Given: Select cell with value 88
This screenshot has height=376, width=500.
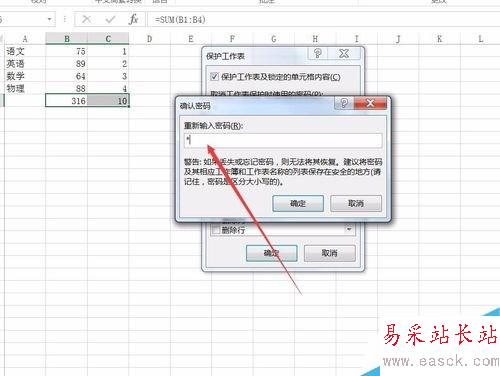Looking at the screenshot, I should (67, 88).
